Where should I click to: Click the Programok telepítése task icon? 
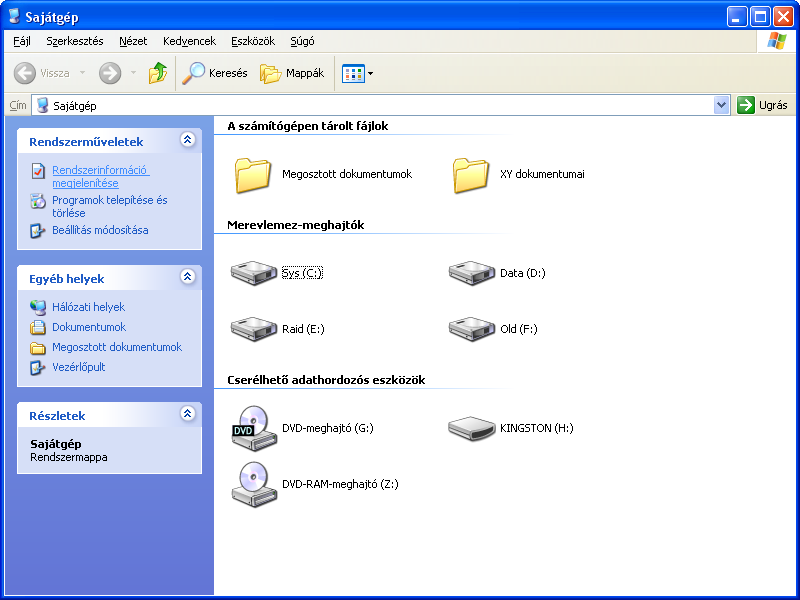pos(38,201)
